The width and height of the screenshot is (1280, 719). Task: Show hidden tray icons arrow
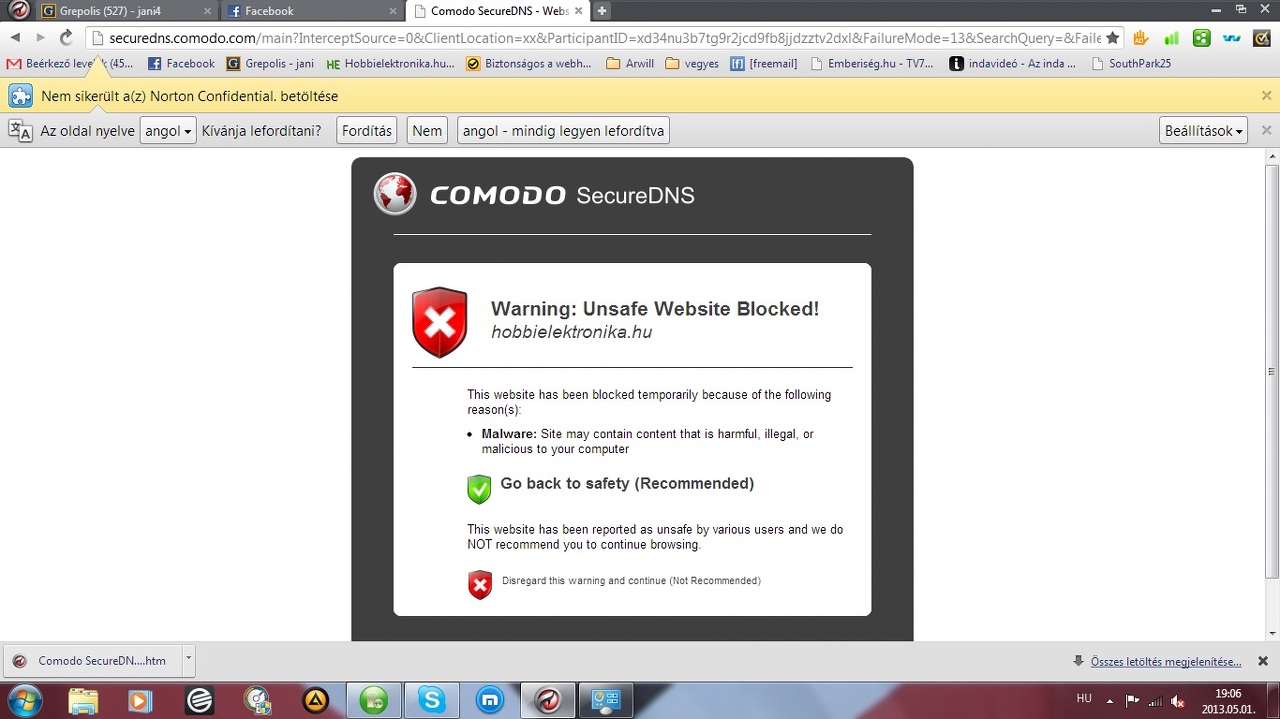[1110, 700]
